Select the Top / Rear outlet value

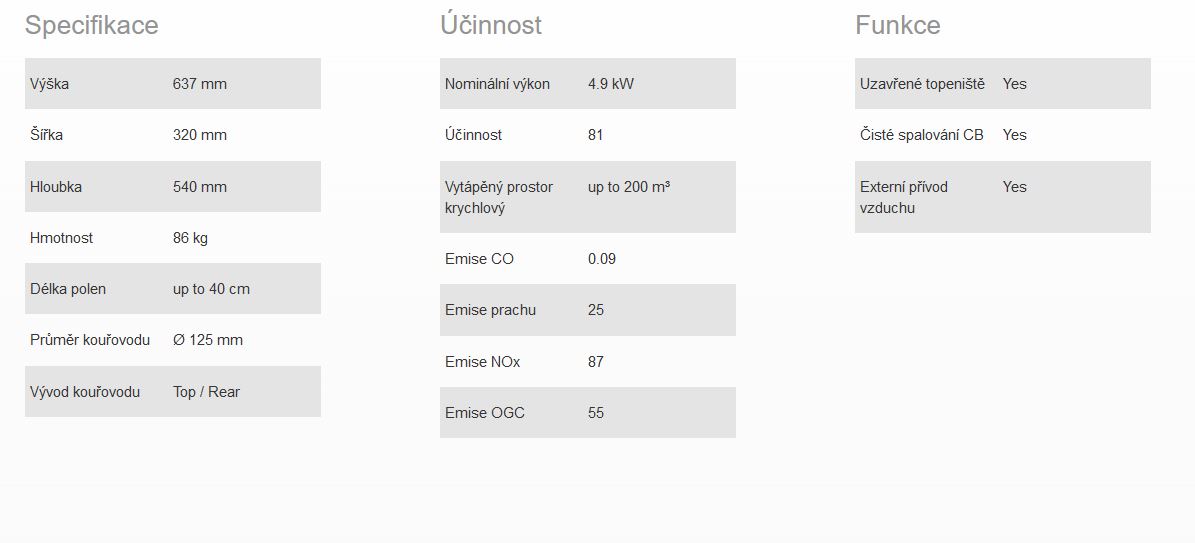[x=207, y=392]
